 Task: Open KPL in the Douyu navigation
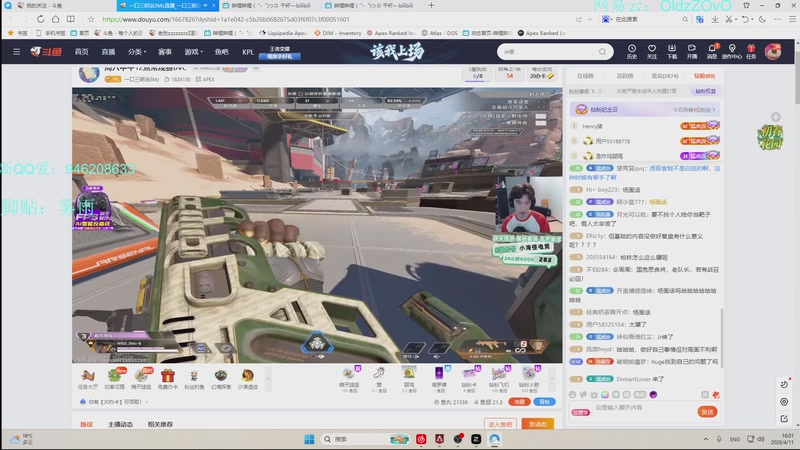[248, 52]
